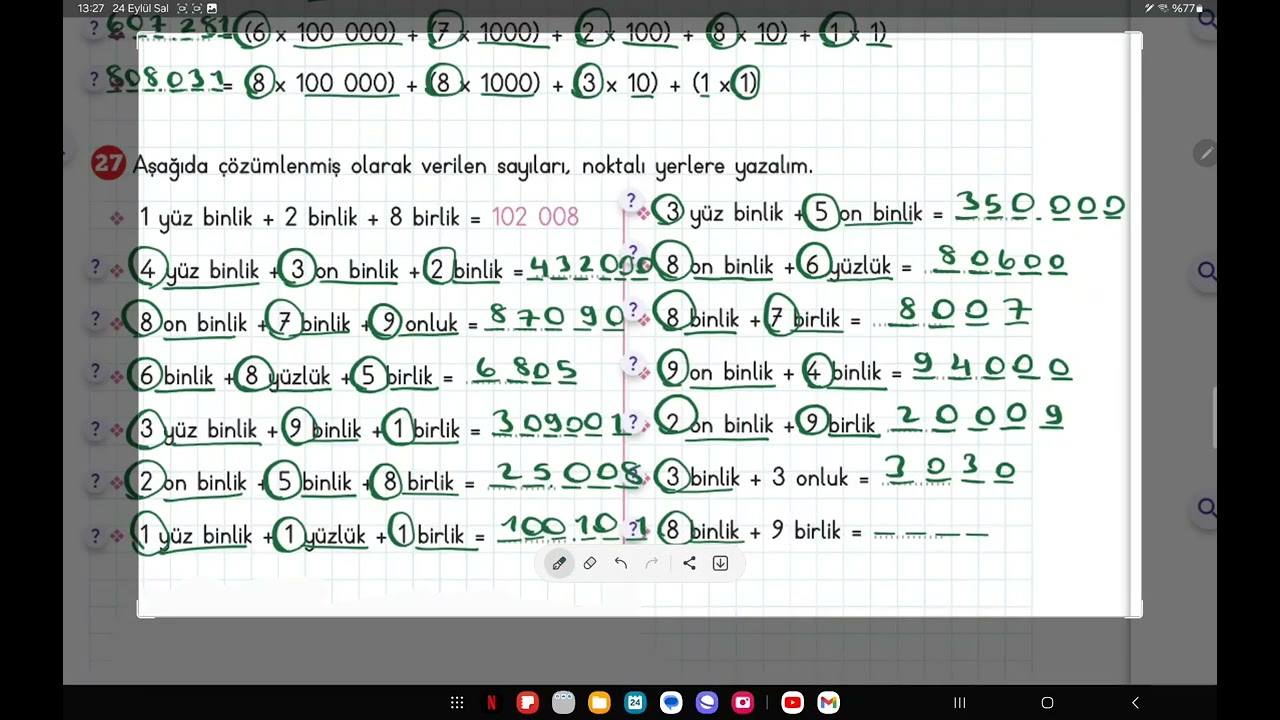This screenshot has width=1280, height=720.
Task: Click the handwritten answer 6805
Action: (526, 371)
